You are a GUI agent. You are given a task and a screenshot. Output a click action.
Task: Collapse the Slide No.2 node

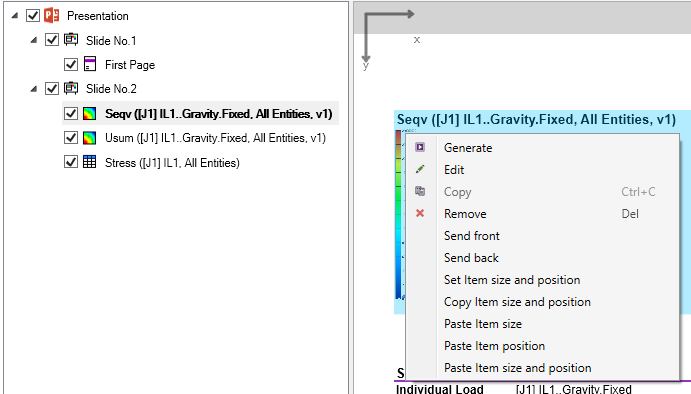(34, 89)
